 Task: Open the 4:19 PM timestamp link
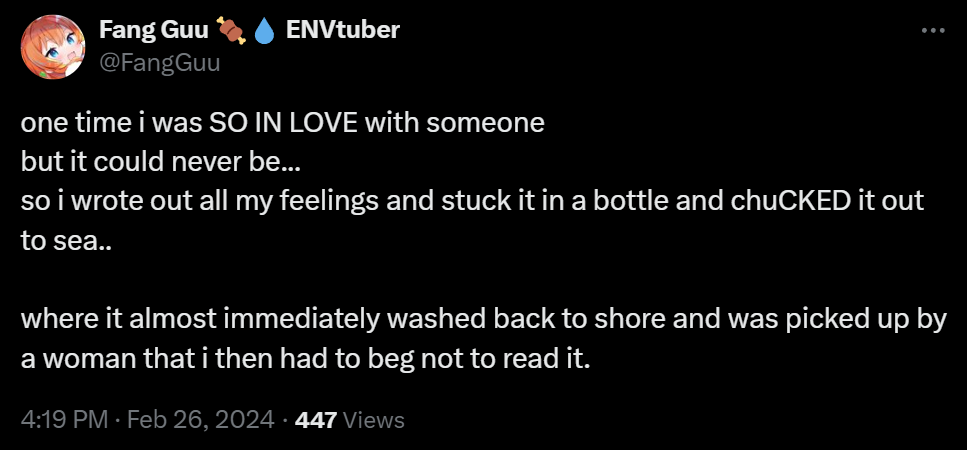coord(64,420)
